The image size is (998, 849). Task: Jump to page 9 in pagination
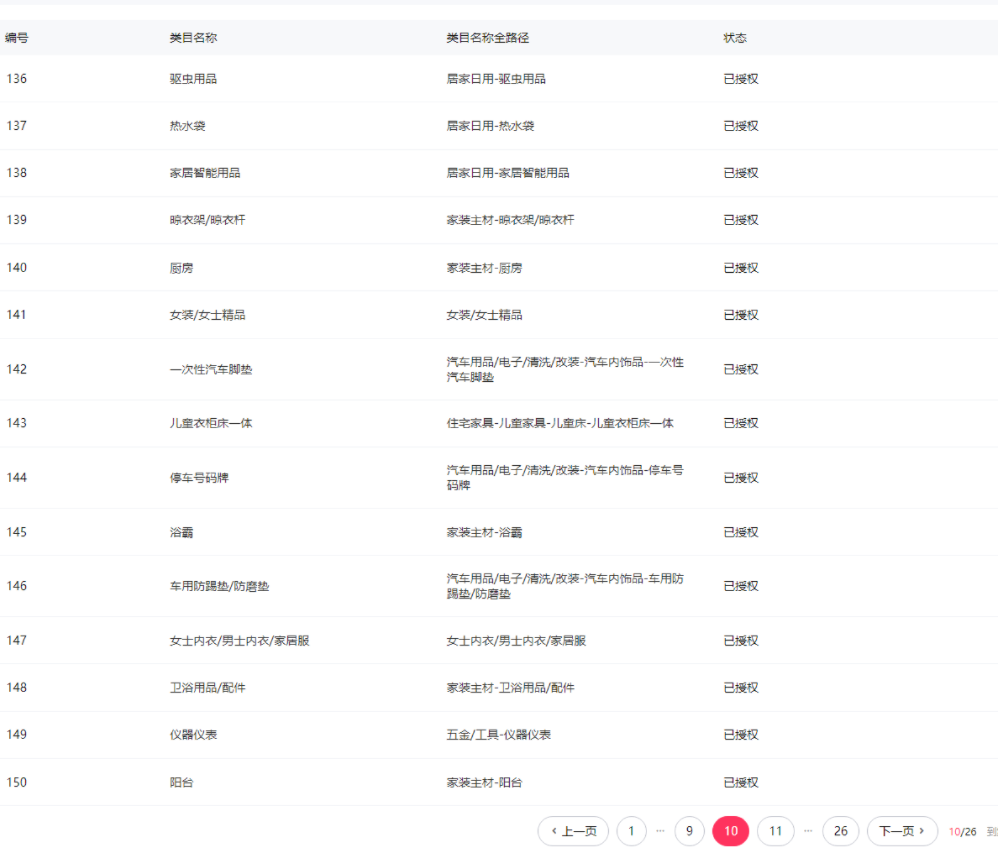coord(689,831)
